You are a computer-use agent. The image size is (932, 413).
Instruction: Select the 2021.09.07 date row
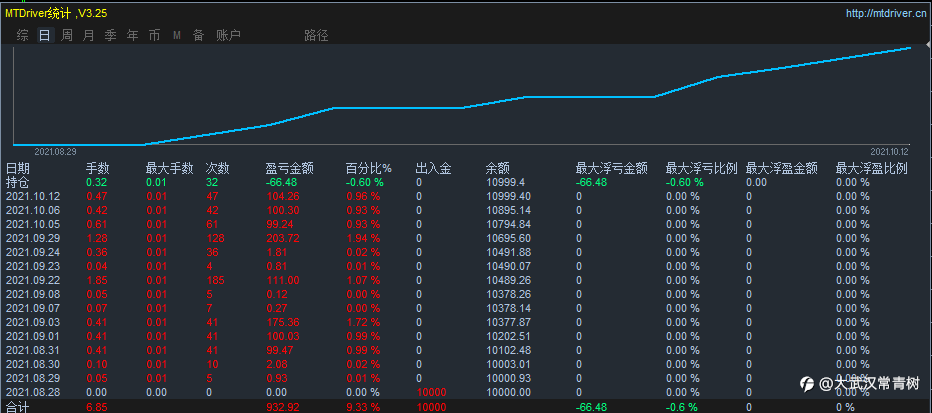466,308
